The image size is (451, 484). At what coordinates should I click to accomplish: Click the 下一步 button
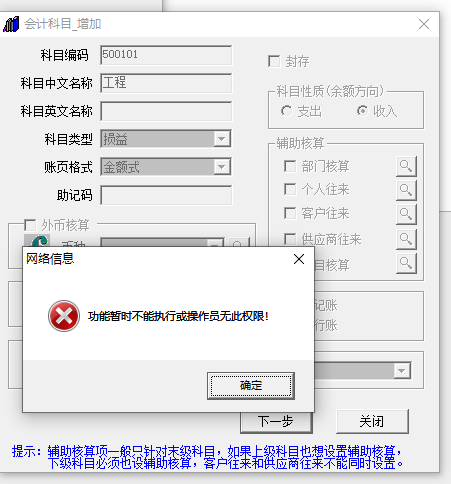coord(276,423)
